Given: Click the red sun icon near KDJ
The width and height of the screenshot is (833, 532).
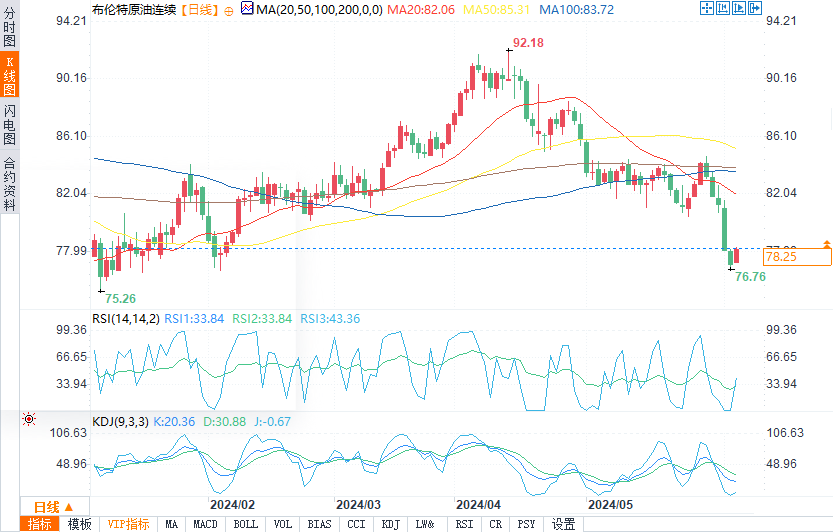Looking at the screenshot, I should (29, 419).
